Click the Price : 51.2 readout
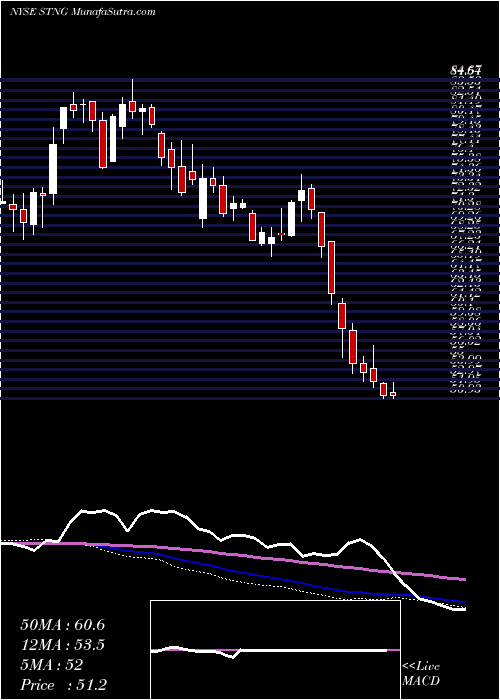The width and height of the screenshot is (500, 700). pyautogui.click(x=63, y=685)
